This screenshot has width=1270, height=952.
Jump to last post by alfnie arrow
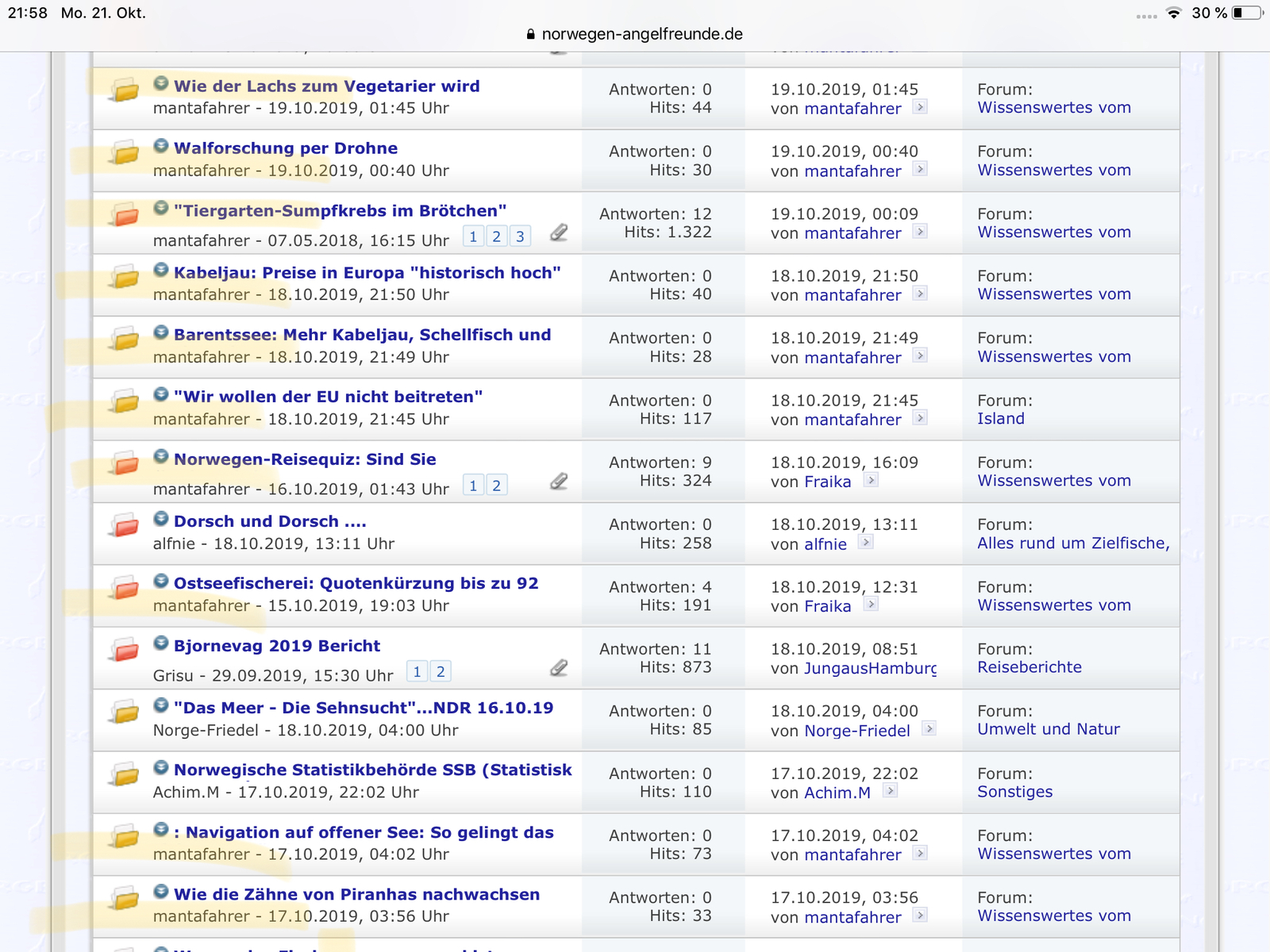[866, 542]
